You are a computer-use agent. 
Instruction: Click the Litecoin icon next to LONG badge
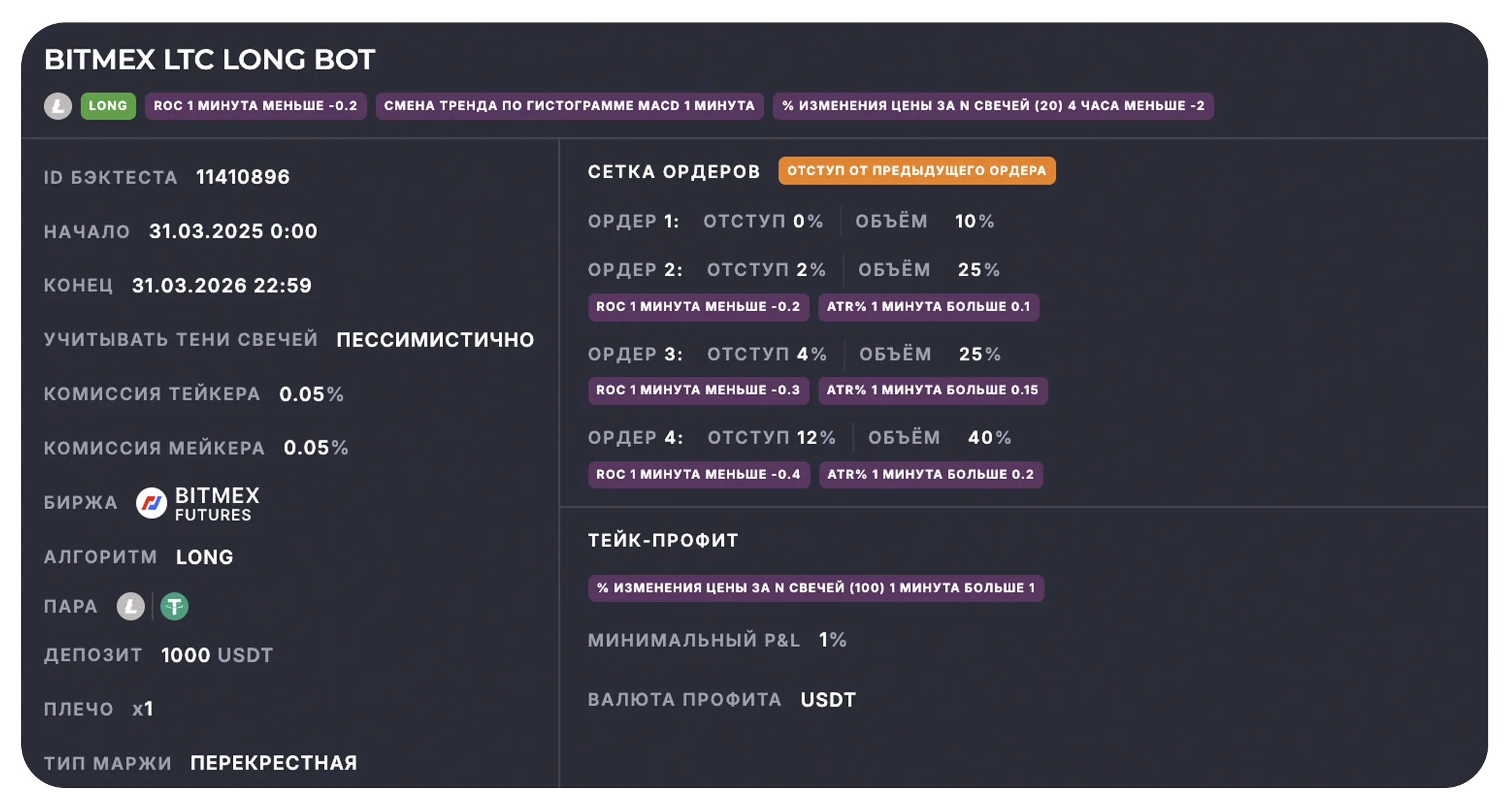[x=59, y=106]
